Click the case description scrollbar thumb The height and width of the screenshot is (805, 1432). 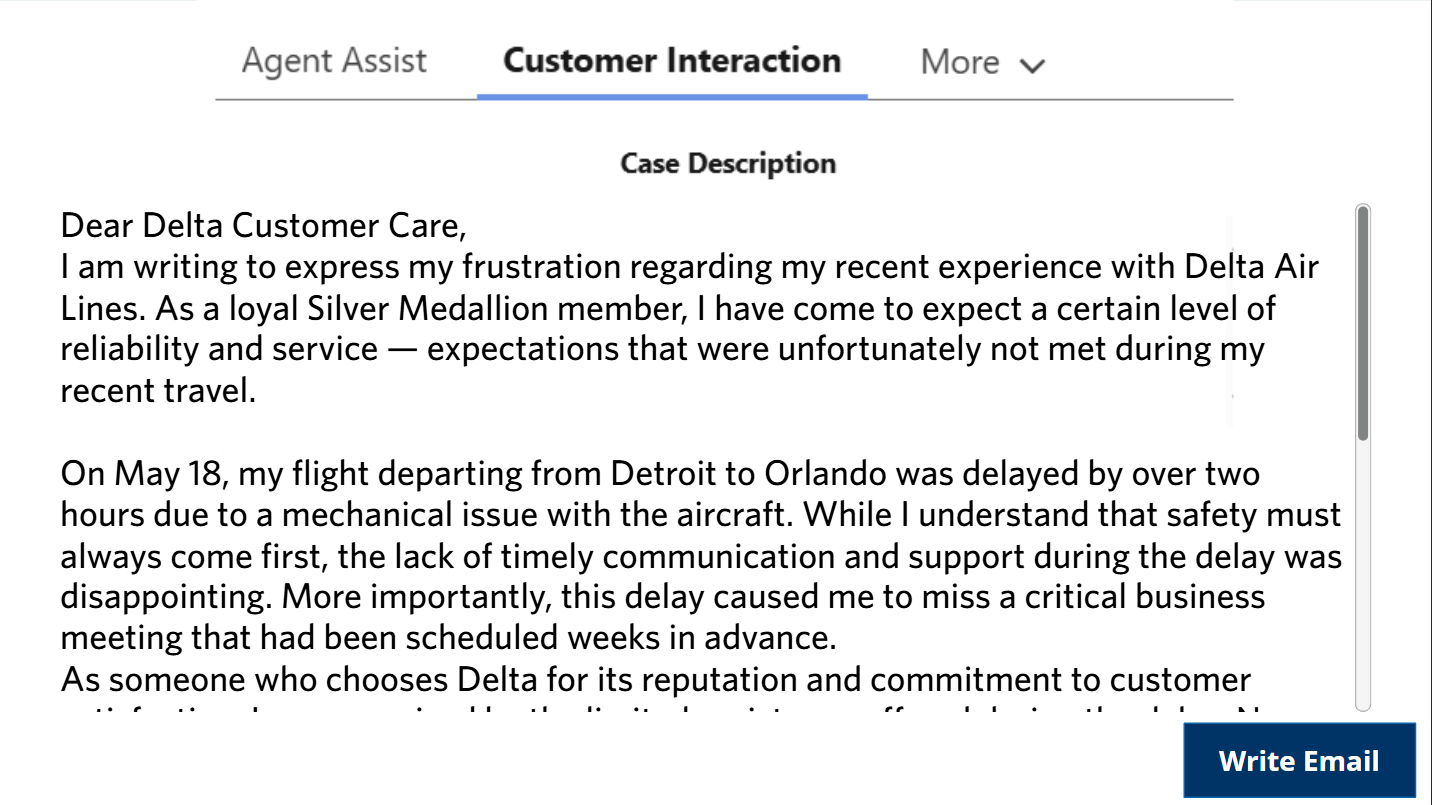(1363, 322)
